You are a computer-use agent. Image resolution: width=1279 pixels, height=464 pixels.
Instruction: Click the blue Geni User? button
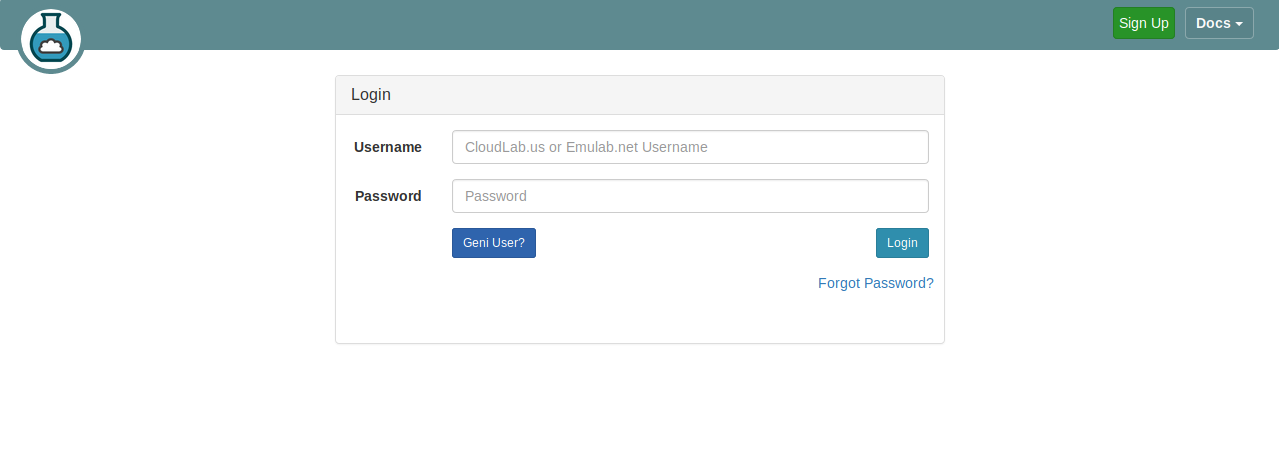tap(493, 243)
